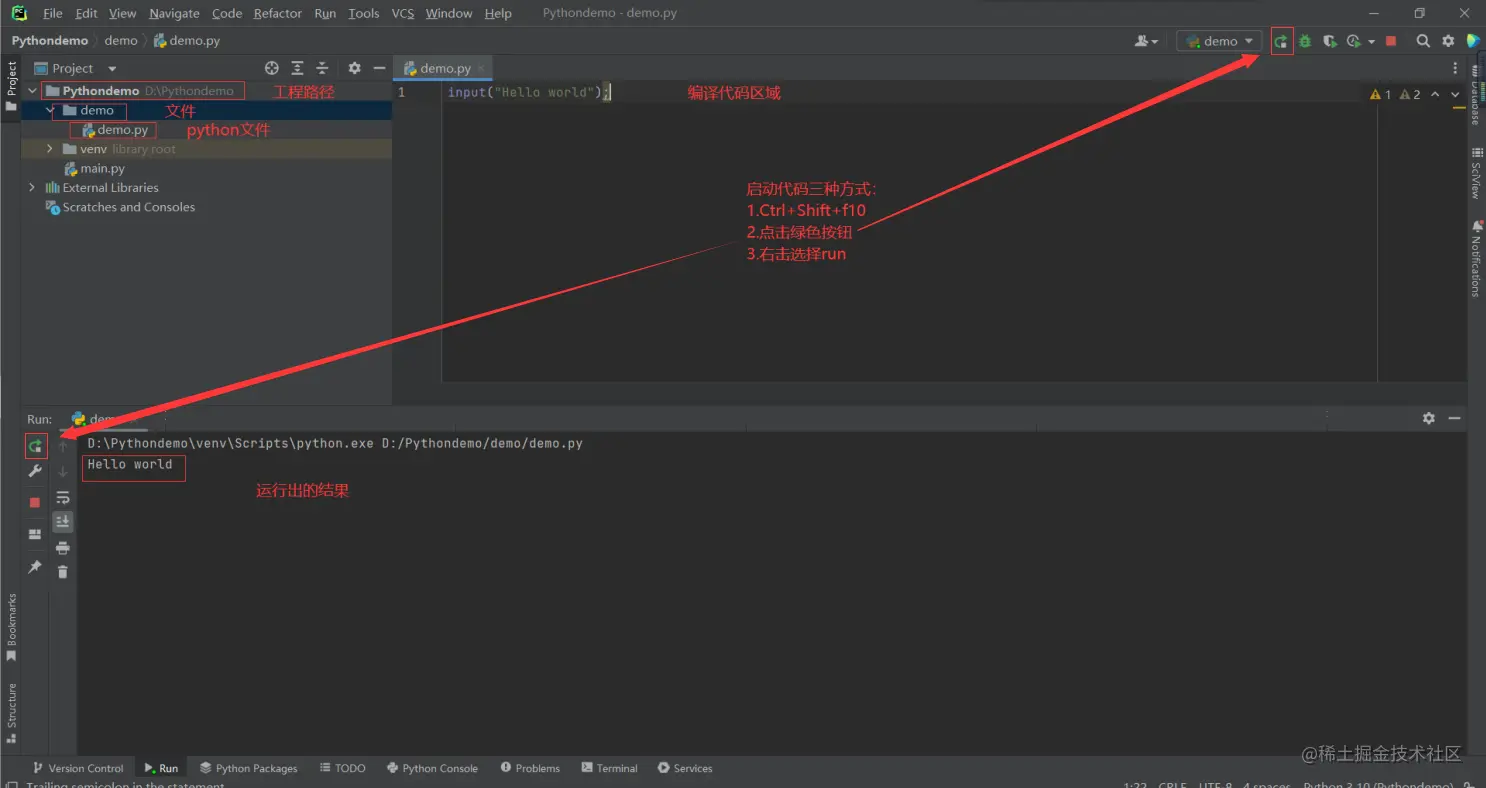The height and width of the screenshot is (788, 1486).
Task: Open editor tabs more-options vertical dots
Action: (x=1455, y=68)
